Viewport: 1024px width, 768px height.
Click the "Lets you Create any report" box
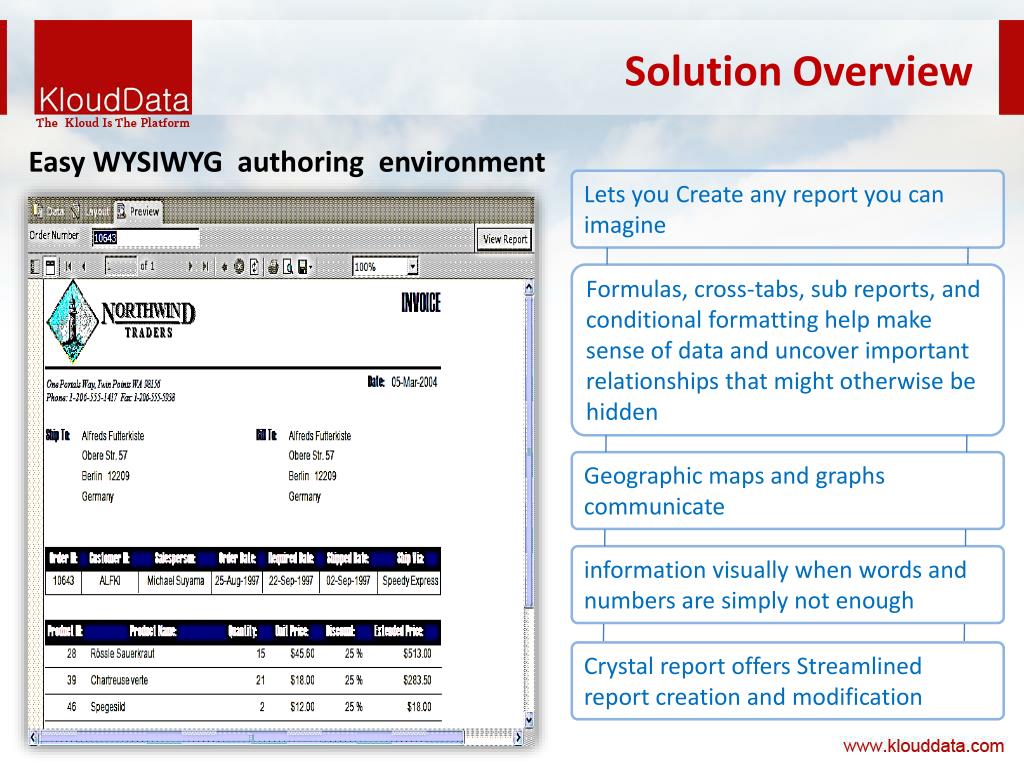click(787, 209)
